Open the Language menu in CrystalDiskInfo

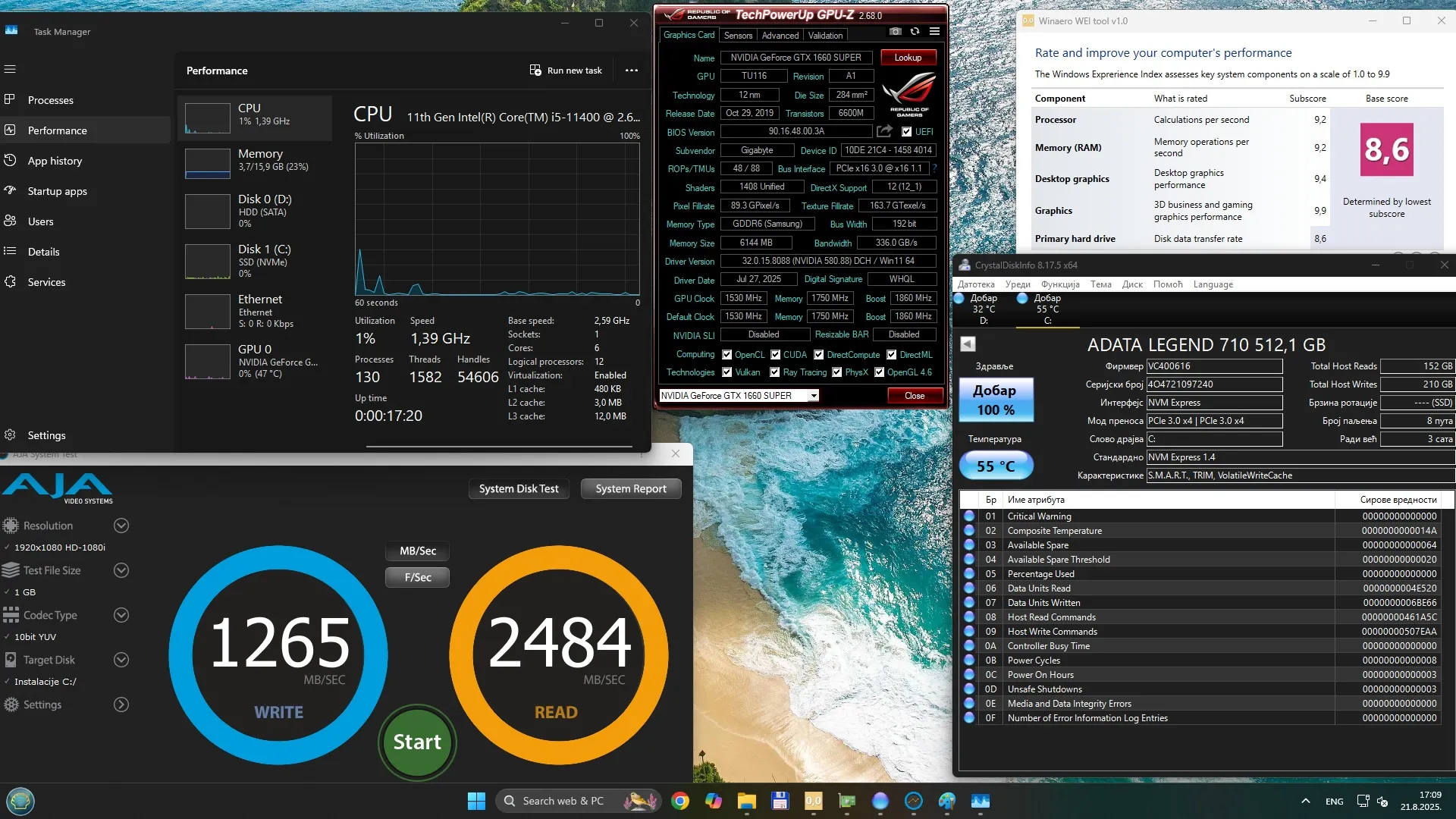point(1213,284)
